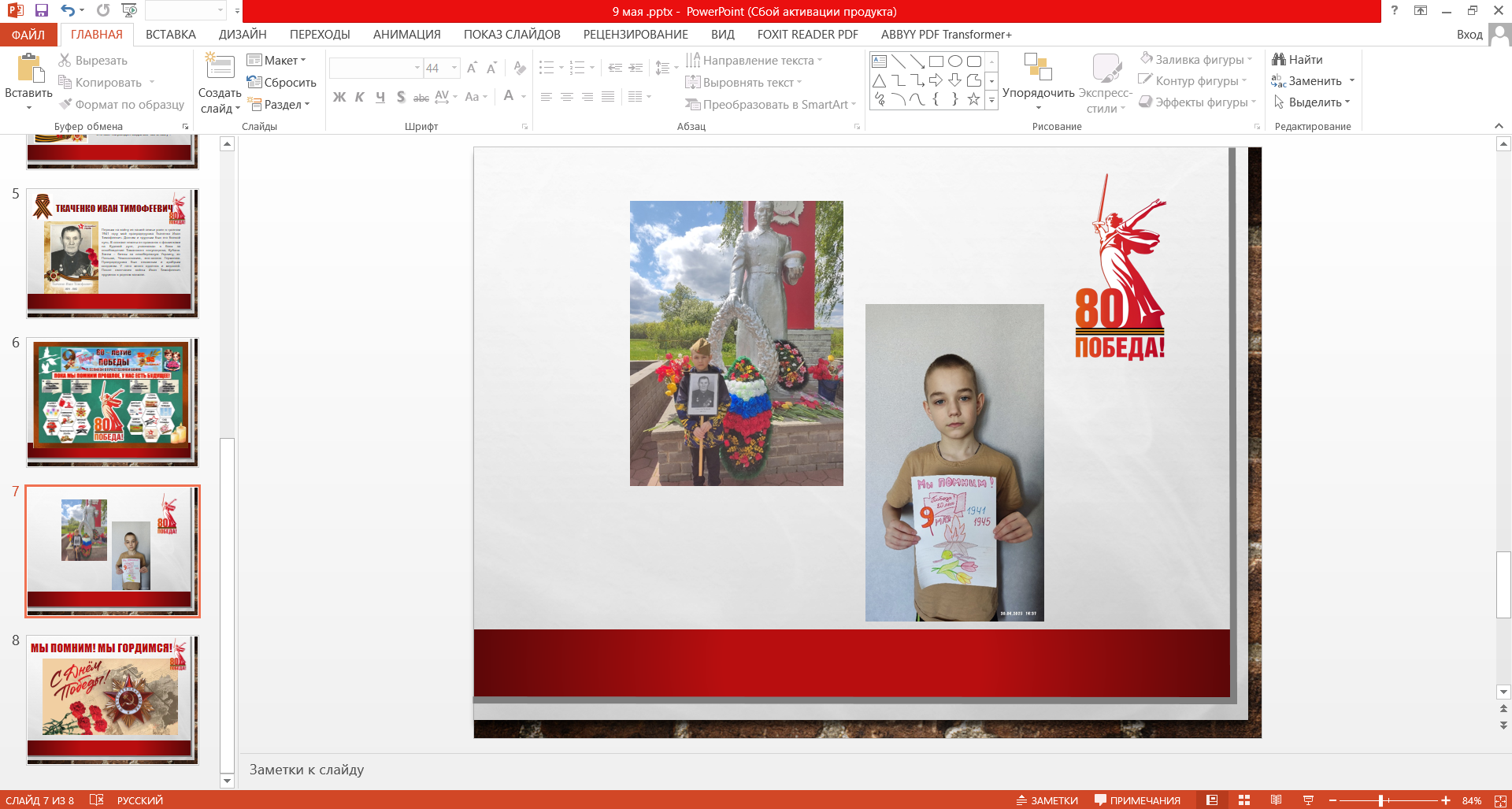Toggle text shadow (S) formatting
This screenshot has width=1512, height=809.
tap(401, 97)
